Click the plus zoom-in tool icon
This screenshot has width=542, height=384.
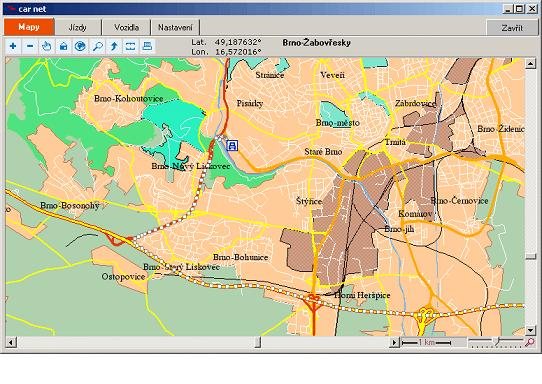[13, 46]
